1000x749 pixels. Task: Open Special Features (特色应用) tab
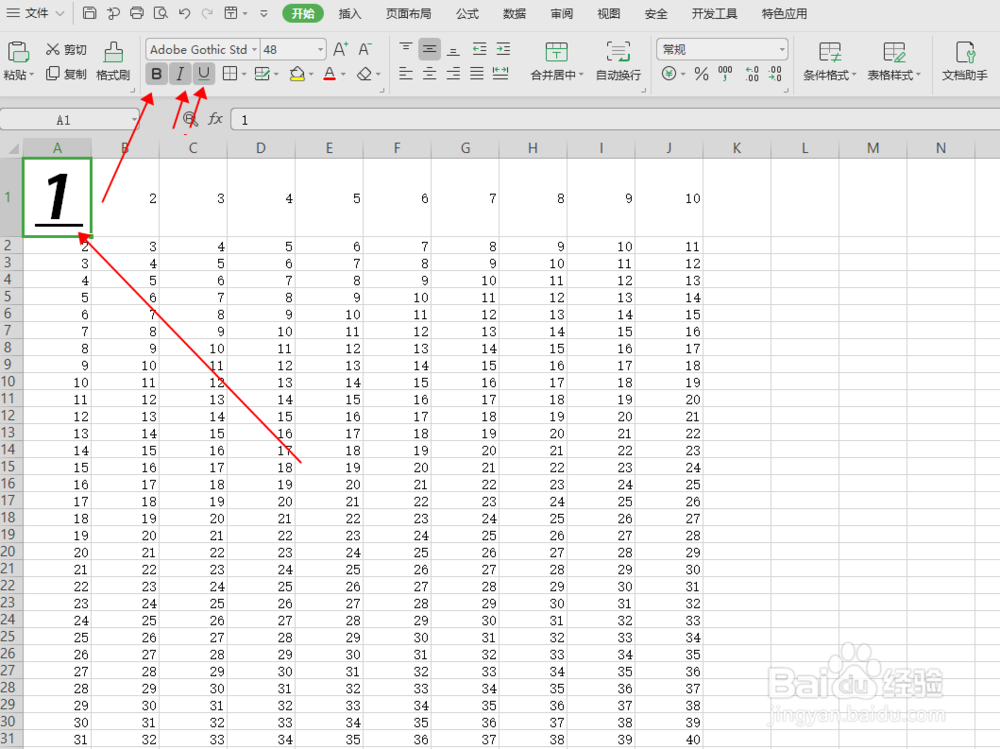tap(784, 13)
